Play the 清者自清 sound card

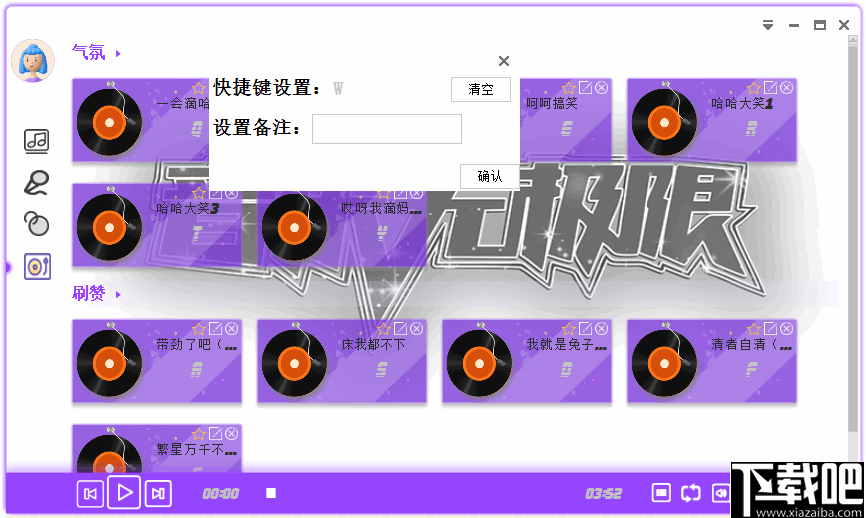pyautogui.click(x=664, y=363)
